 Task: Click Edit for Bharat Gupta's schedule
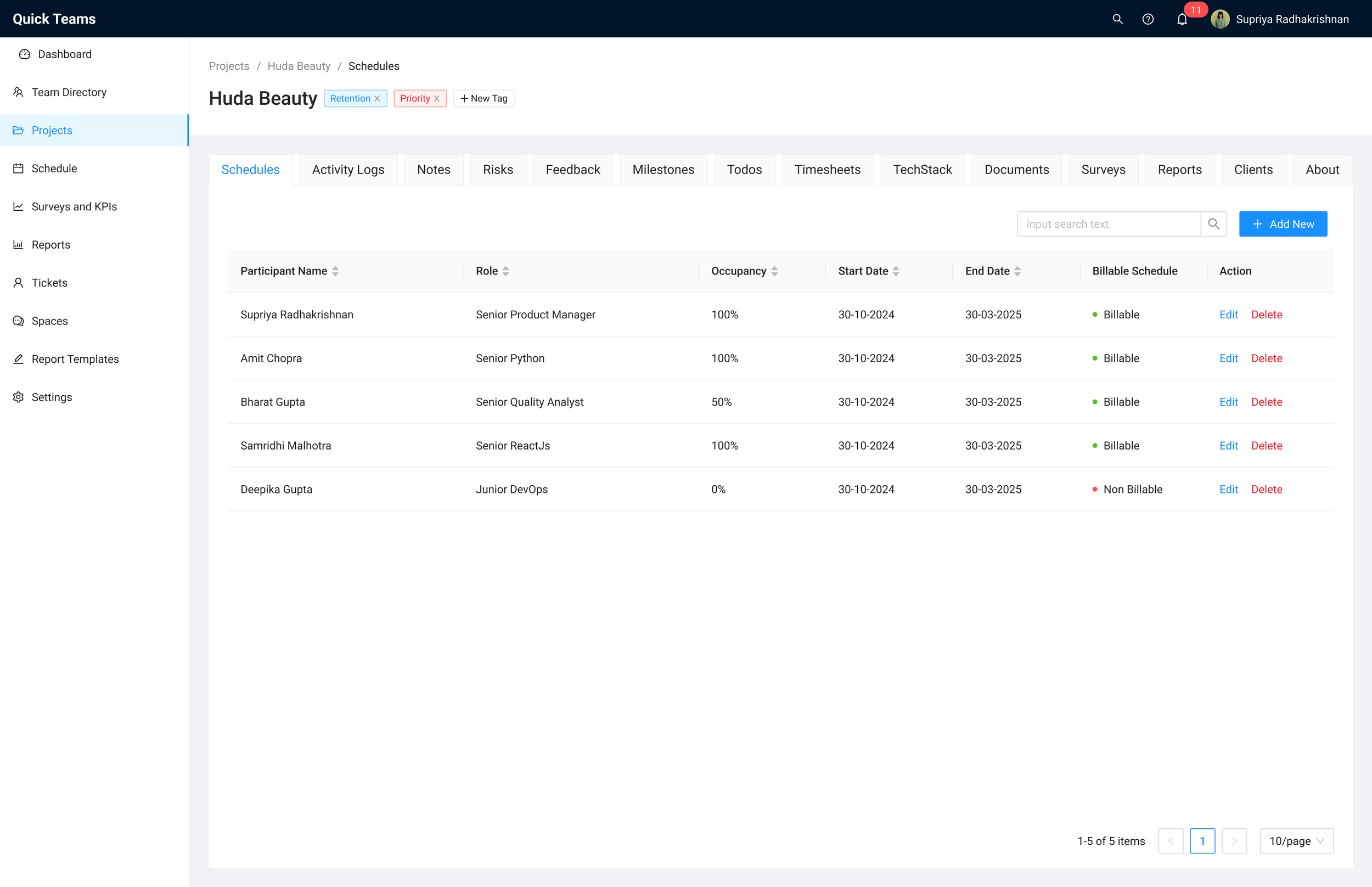[x=1228, y=402]
